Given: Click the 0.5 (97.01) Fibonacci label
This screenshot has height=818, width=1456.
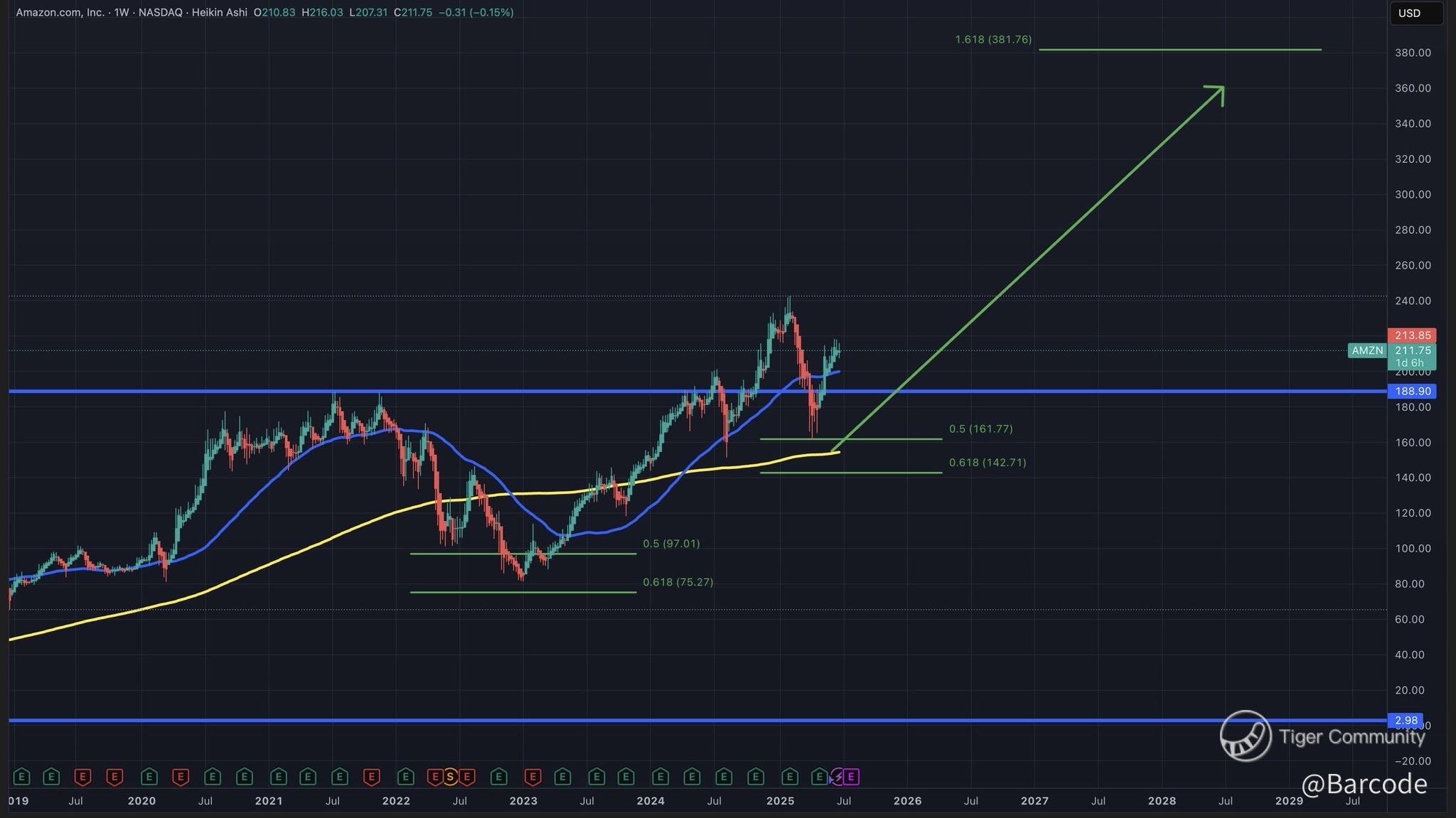Looking at the screenshot, I should [671, 544].
